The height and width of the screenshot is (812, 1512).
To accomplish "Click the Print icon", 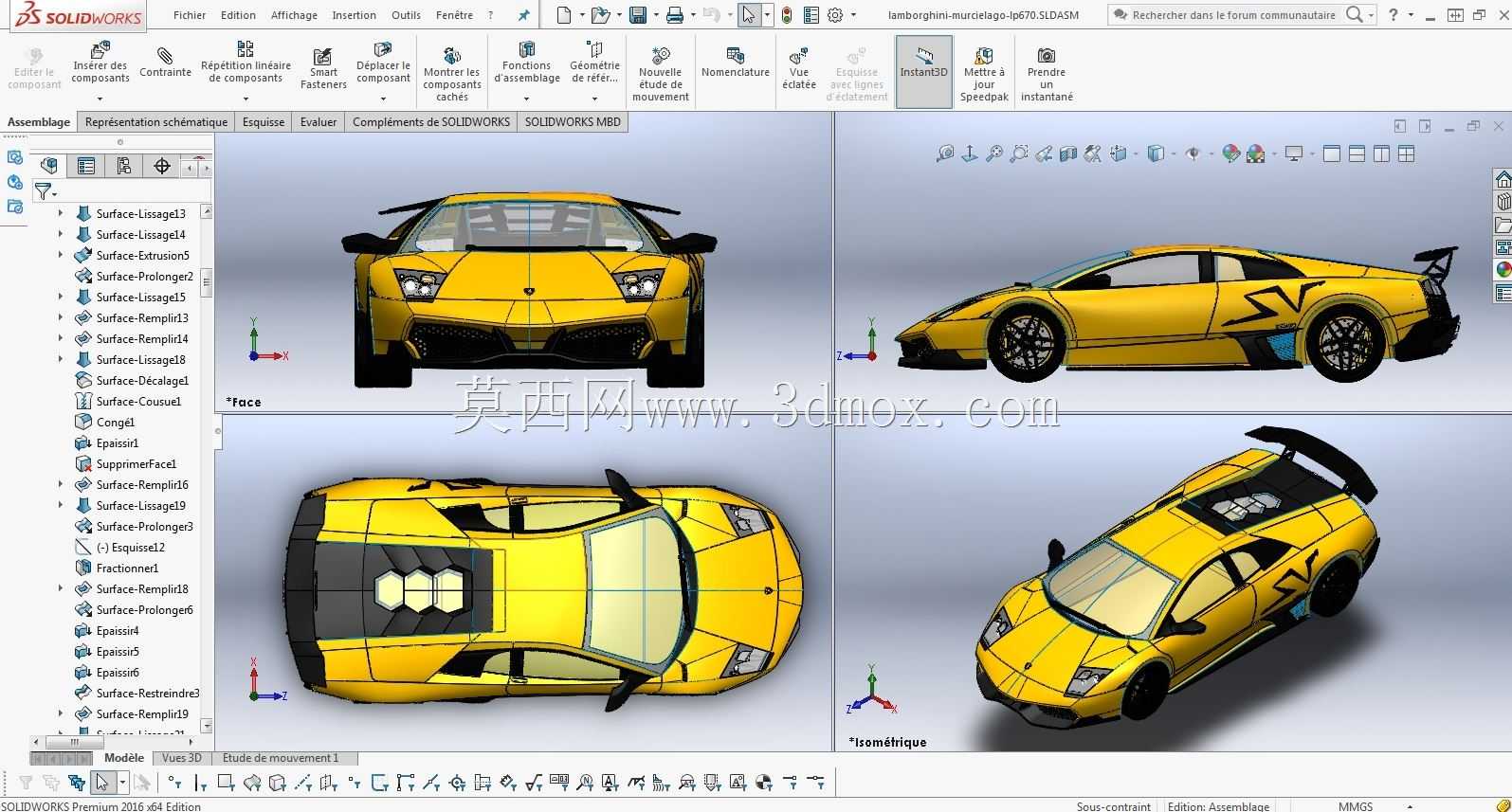I will tap(674, 15).
